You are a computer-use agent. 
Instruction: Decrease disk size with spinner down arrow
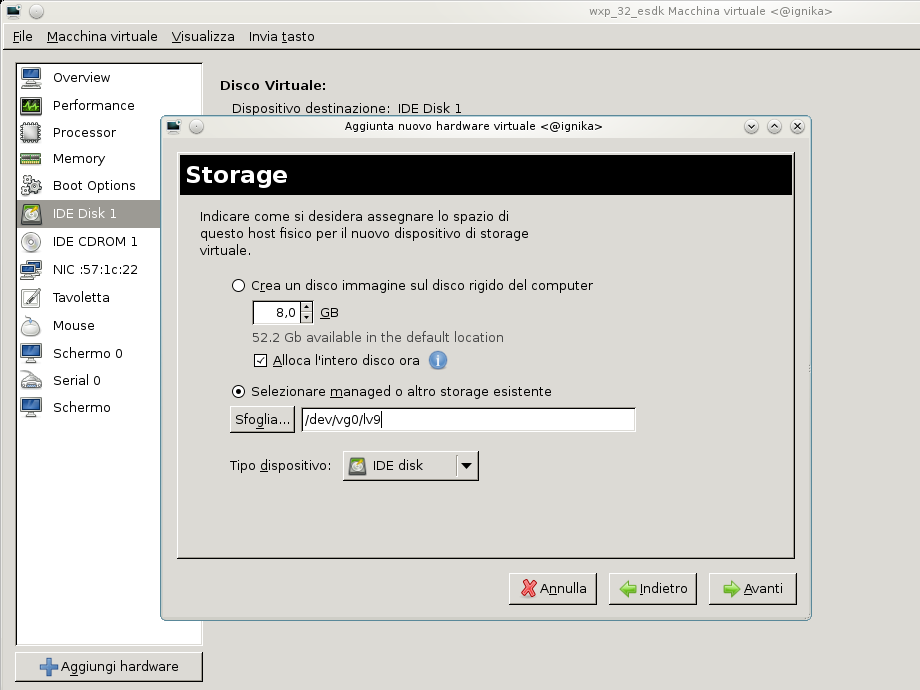307,318
